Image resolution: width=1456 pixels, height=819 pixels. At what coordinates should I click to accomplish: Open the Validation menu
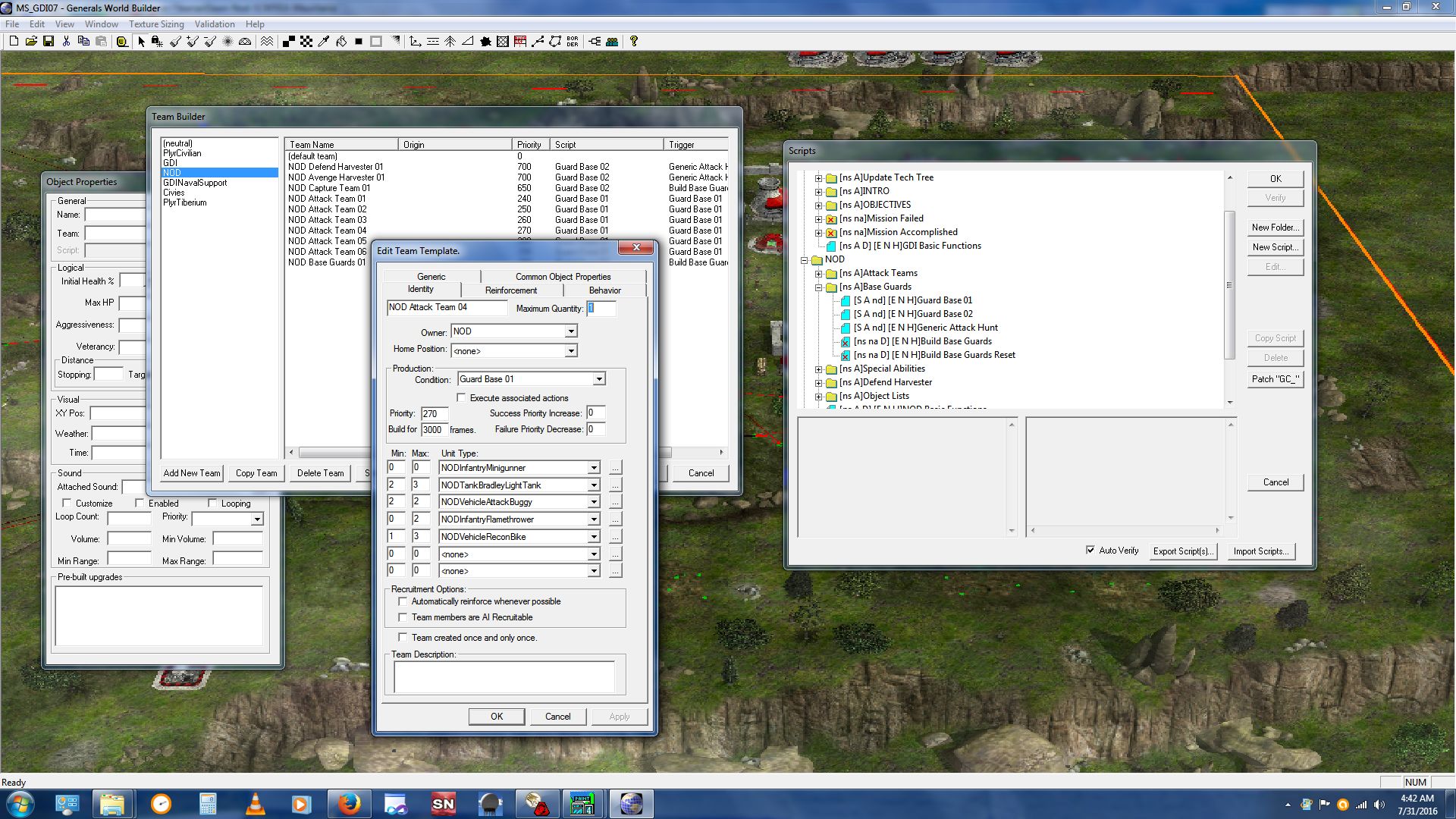215,24
